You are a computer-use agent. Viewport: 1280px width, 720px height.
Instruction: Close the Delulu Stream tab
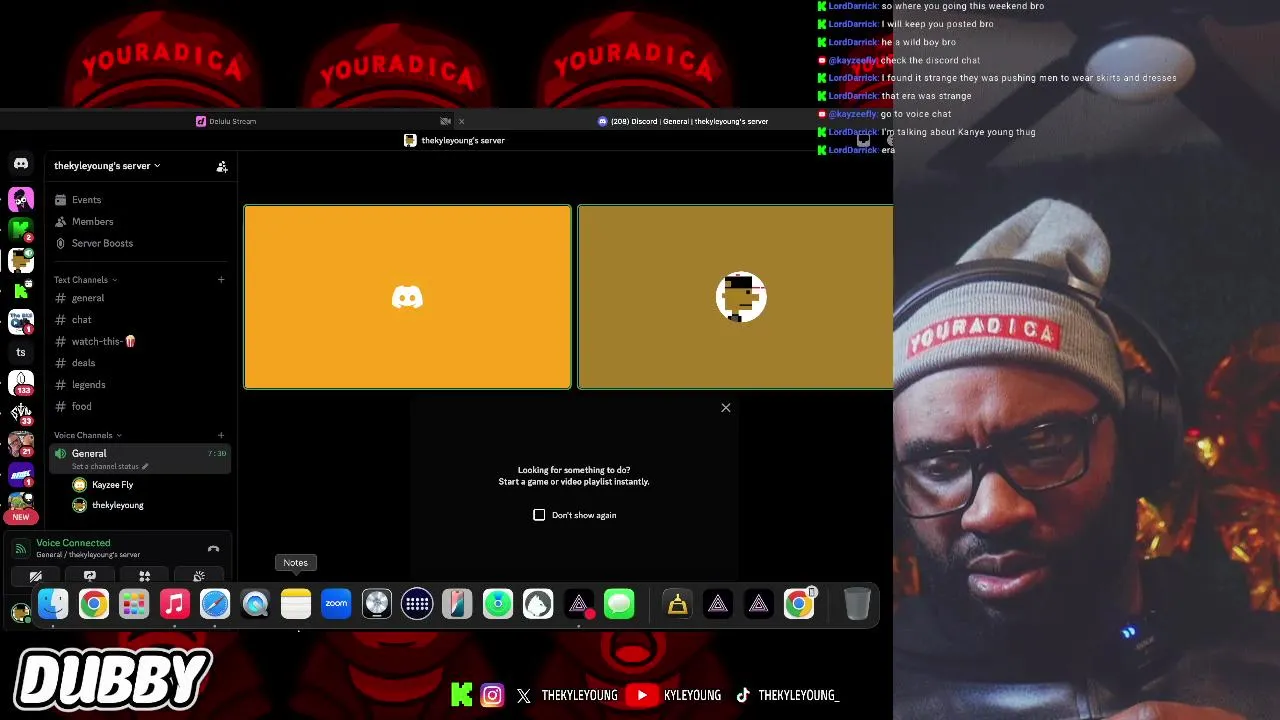click(x=461, y=121)
